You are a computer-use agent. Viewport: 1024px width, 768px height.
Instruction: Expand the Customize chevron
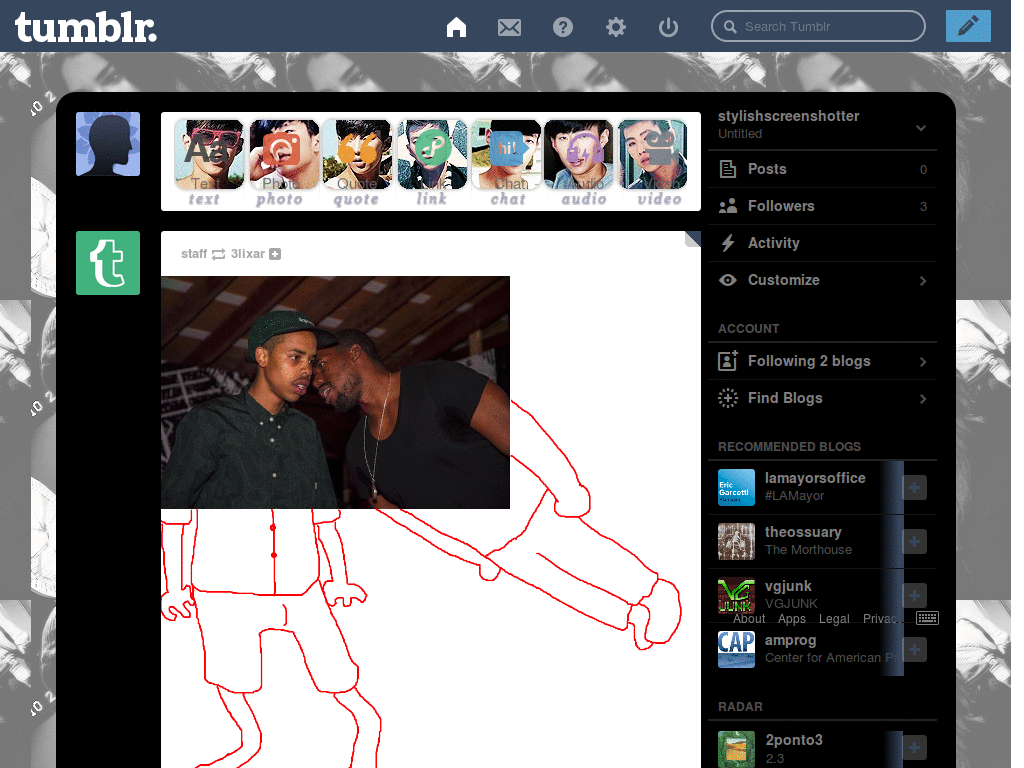(923, 281)
